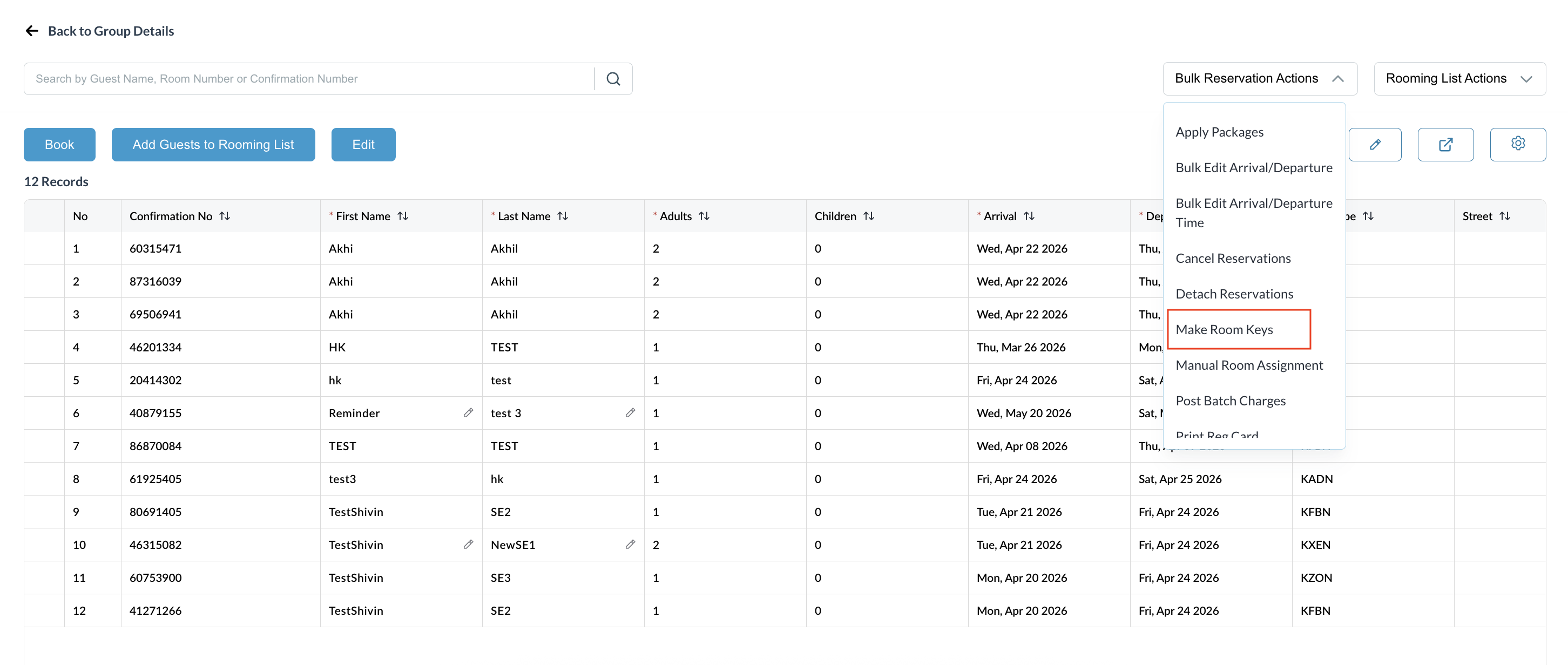Select Bulk Edit Arrival/Departure Time option
This screenshot has height=665, width=1568.
(1253, 213)
